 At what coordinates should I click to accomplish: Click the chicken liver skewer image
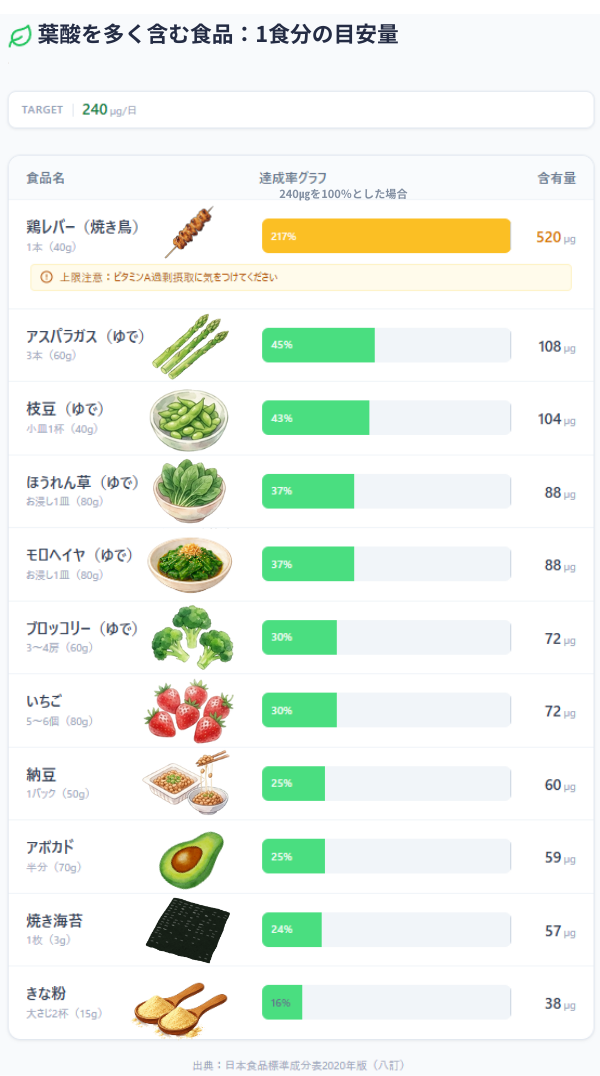pos(189,232)
